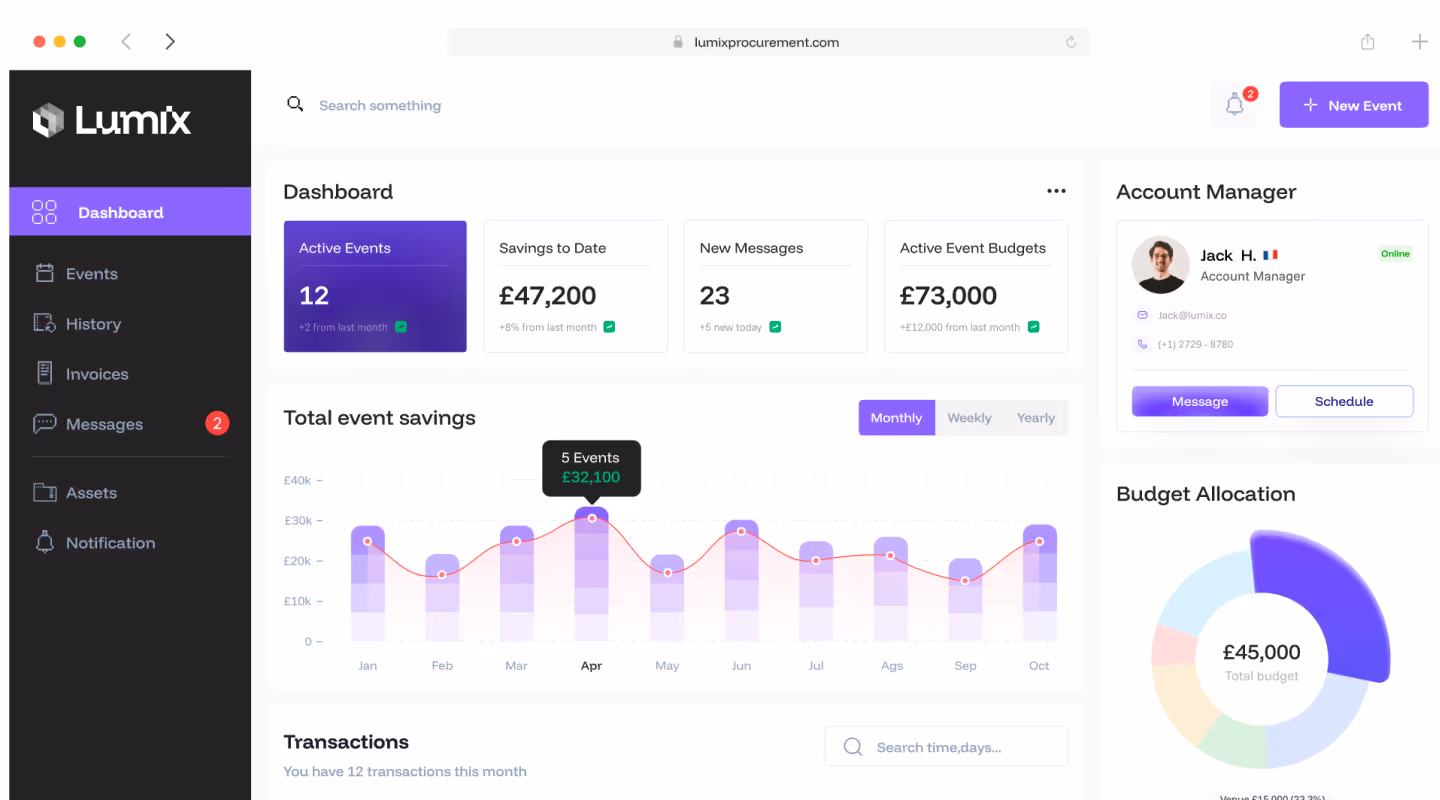Click the Notification bell icon in sidebar
The height and width of the screenshot is (800, 1440).
tap(44, 542)
